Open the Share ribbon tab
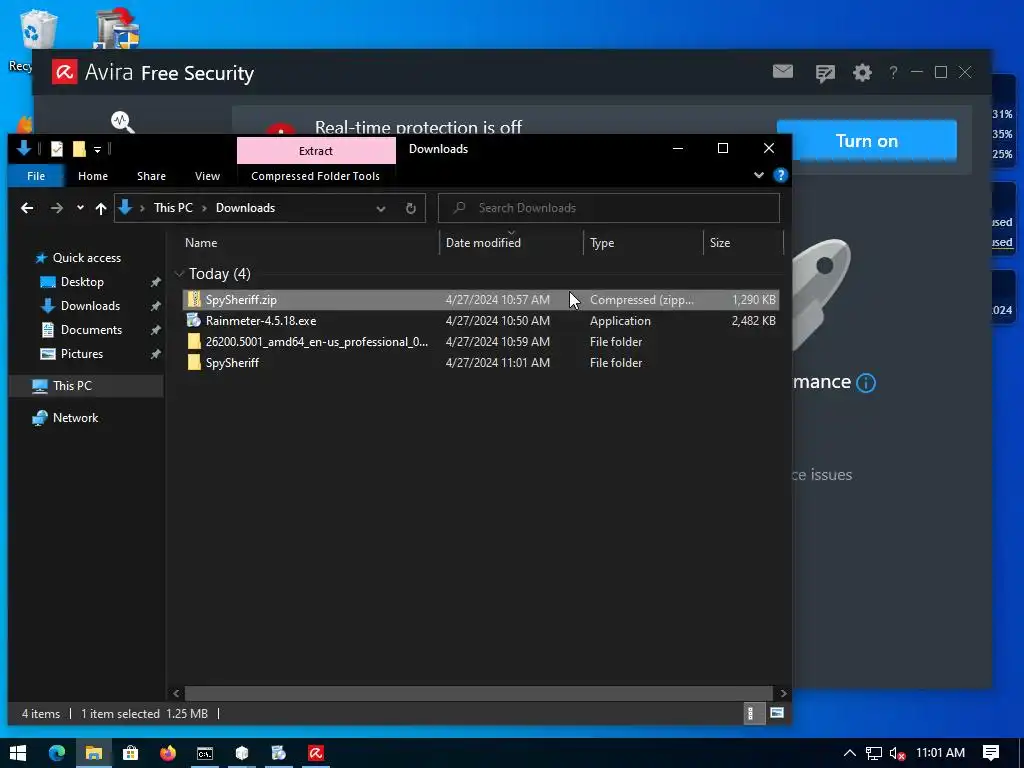Viewport: 1024px width, 768px height. click(151, 176)
